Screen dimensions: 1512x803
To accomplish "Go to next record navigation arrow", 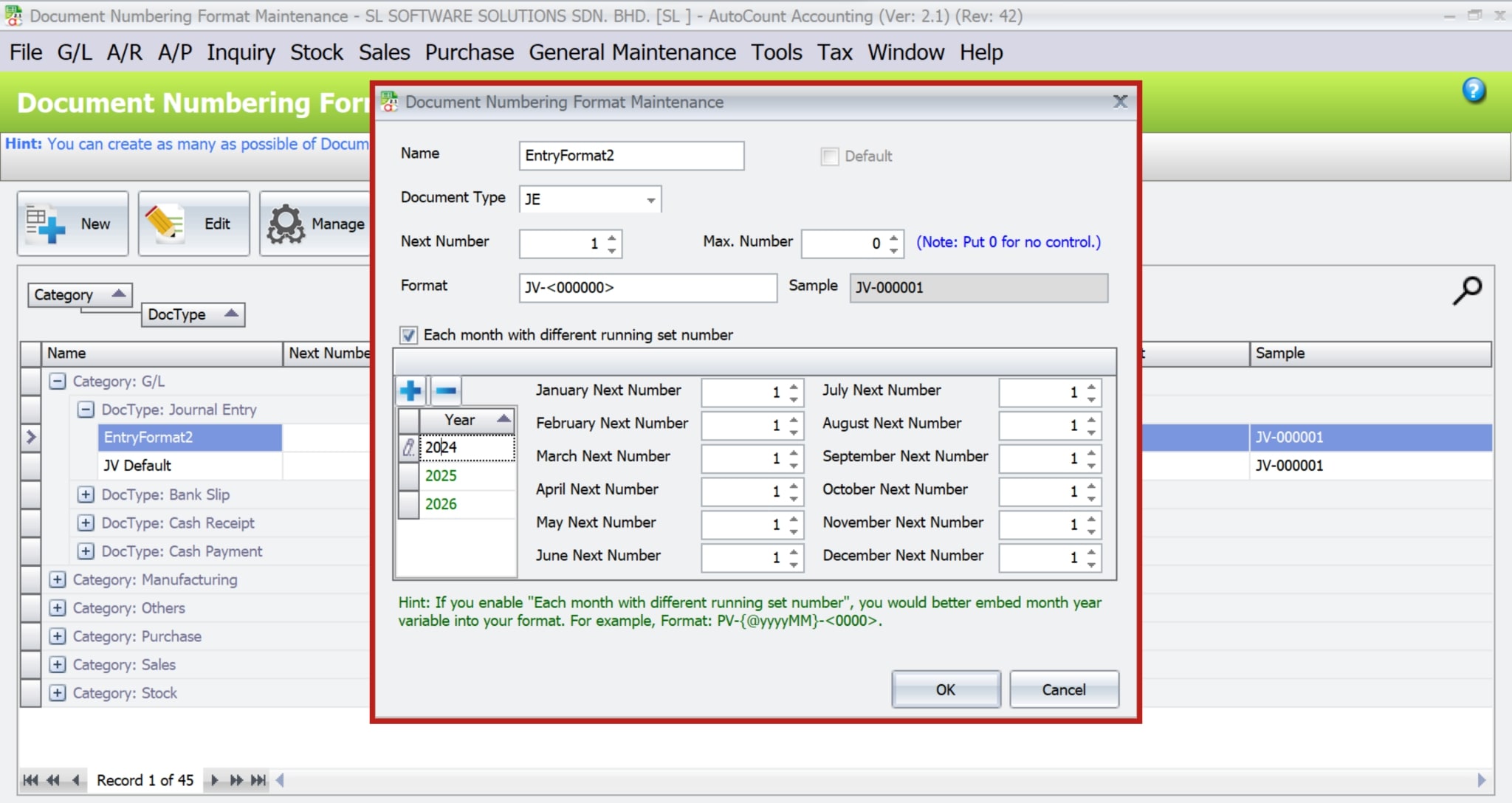I will [214, 780].
